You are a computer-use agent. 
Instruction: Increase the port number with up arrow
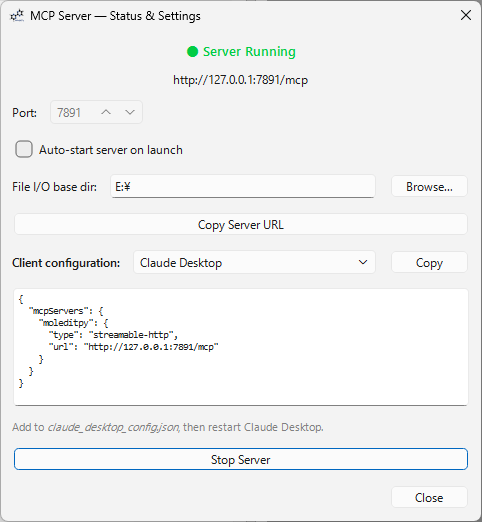[x=106, y=112]
